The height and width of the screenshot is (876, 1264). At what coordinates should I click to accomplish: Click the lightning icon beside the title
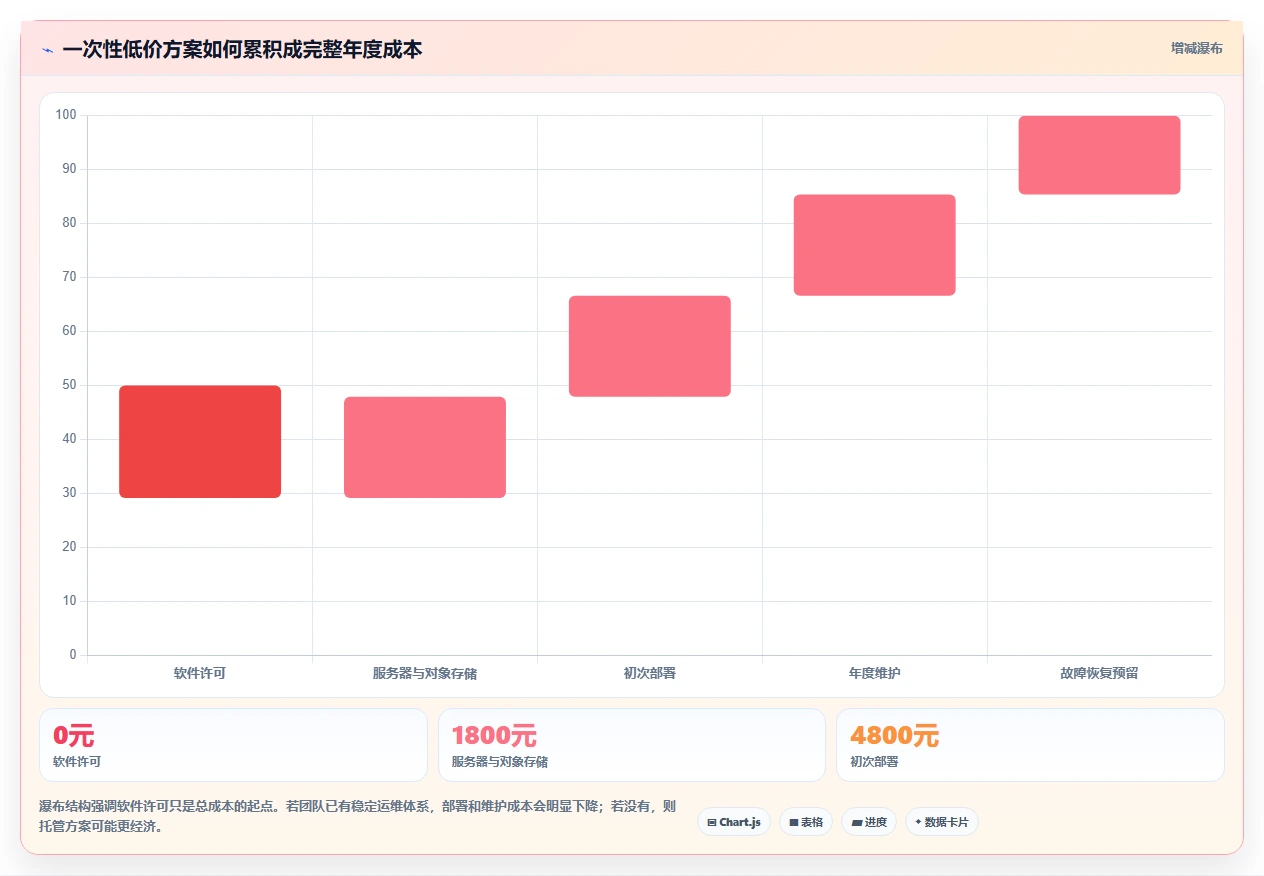(x=48, y=50)
